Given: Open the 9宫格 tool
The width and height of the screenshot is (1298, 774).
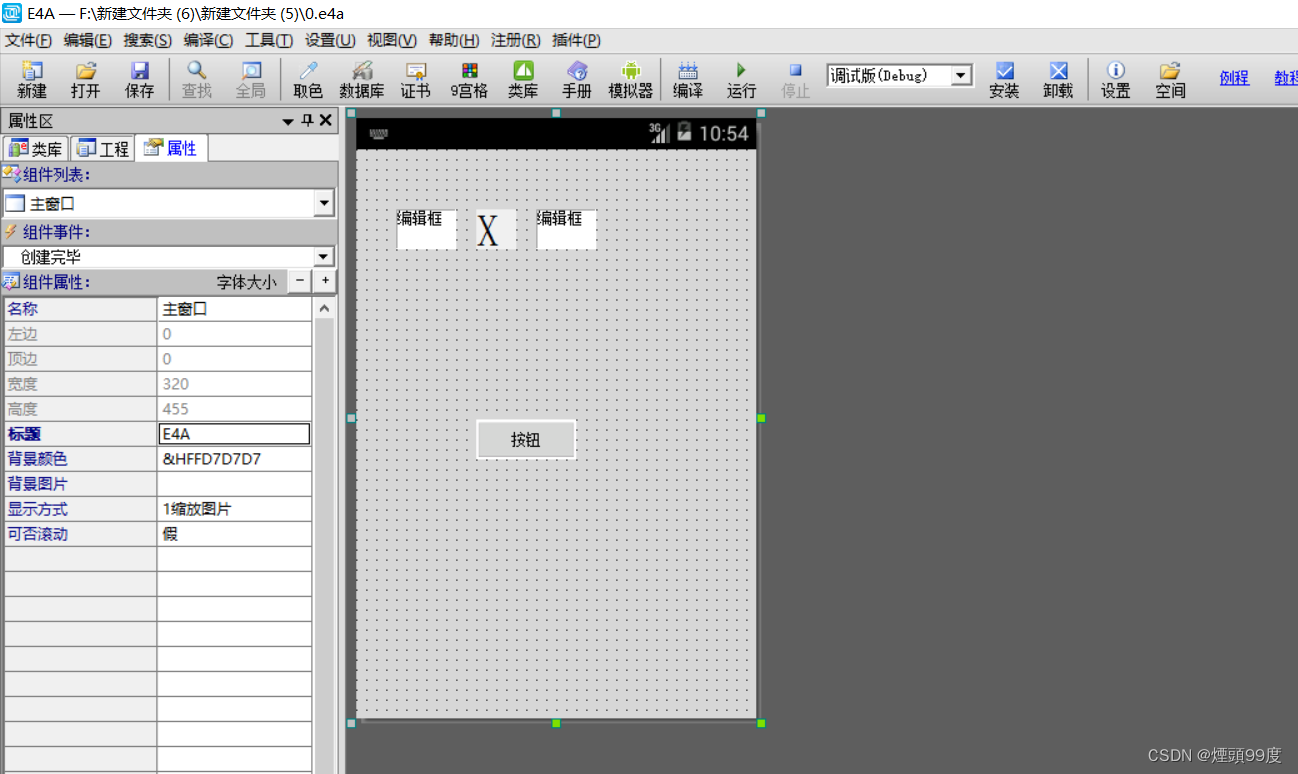Looking at the screenshot, I should click(x=469, y=80).
